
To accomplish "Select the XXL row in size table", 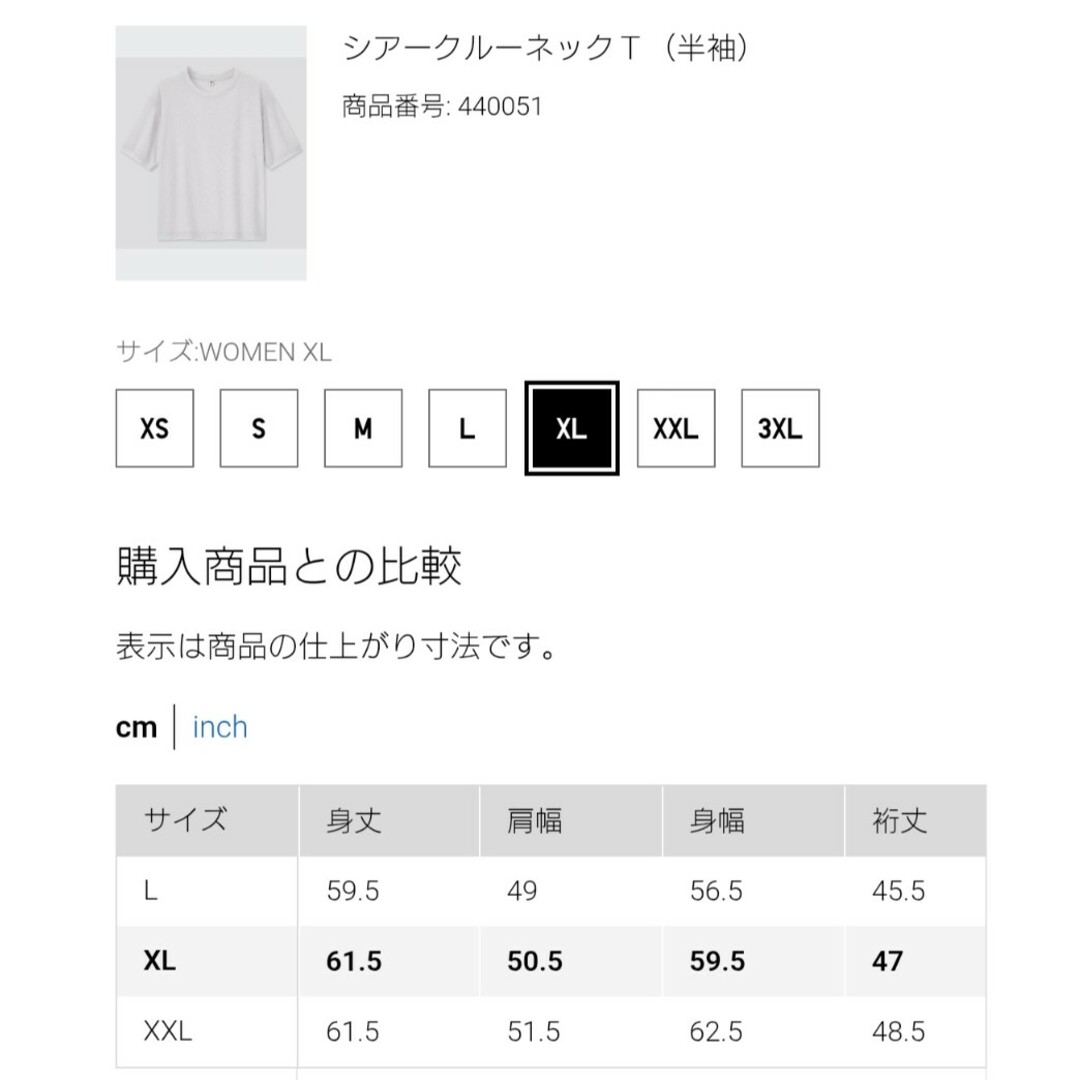I will [x=551, y=1032].
